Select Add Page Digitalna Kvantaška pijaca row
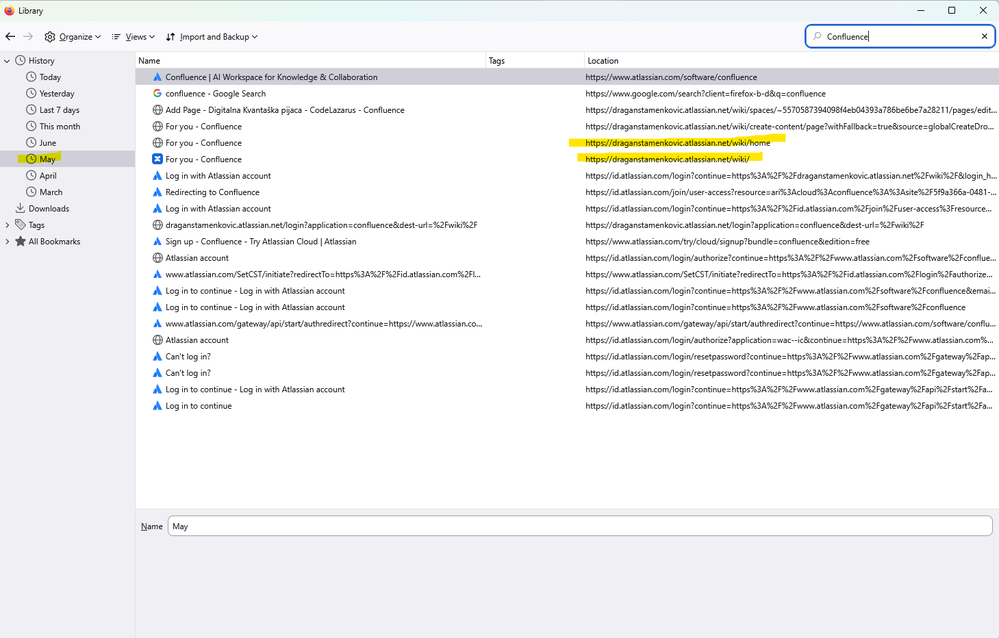This screenshot has width=999, height=638. click(x=567, y=110)
